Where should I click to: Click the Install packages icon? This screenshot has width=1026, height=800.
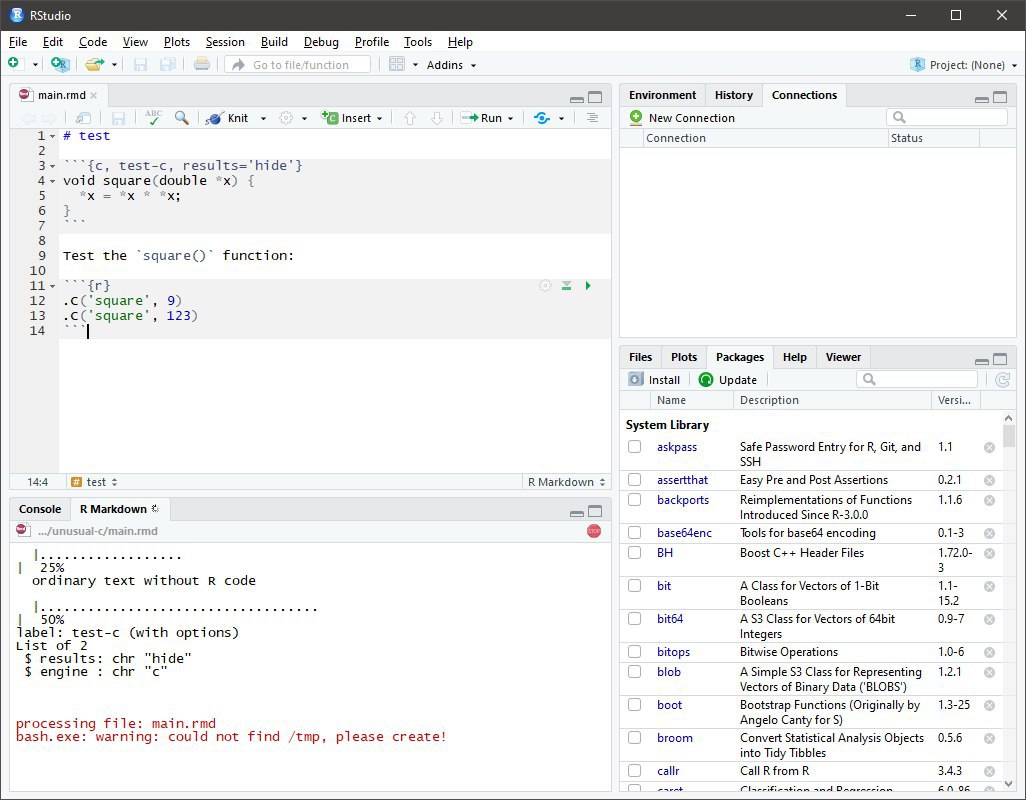[636, 379]
